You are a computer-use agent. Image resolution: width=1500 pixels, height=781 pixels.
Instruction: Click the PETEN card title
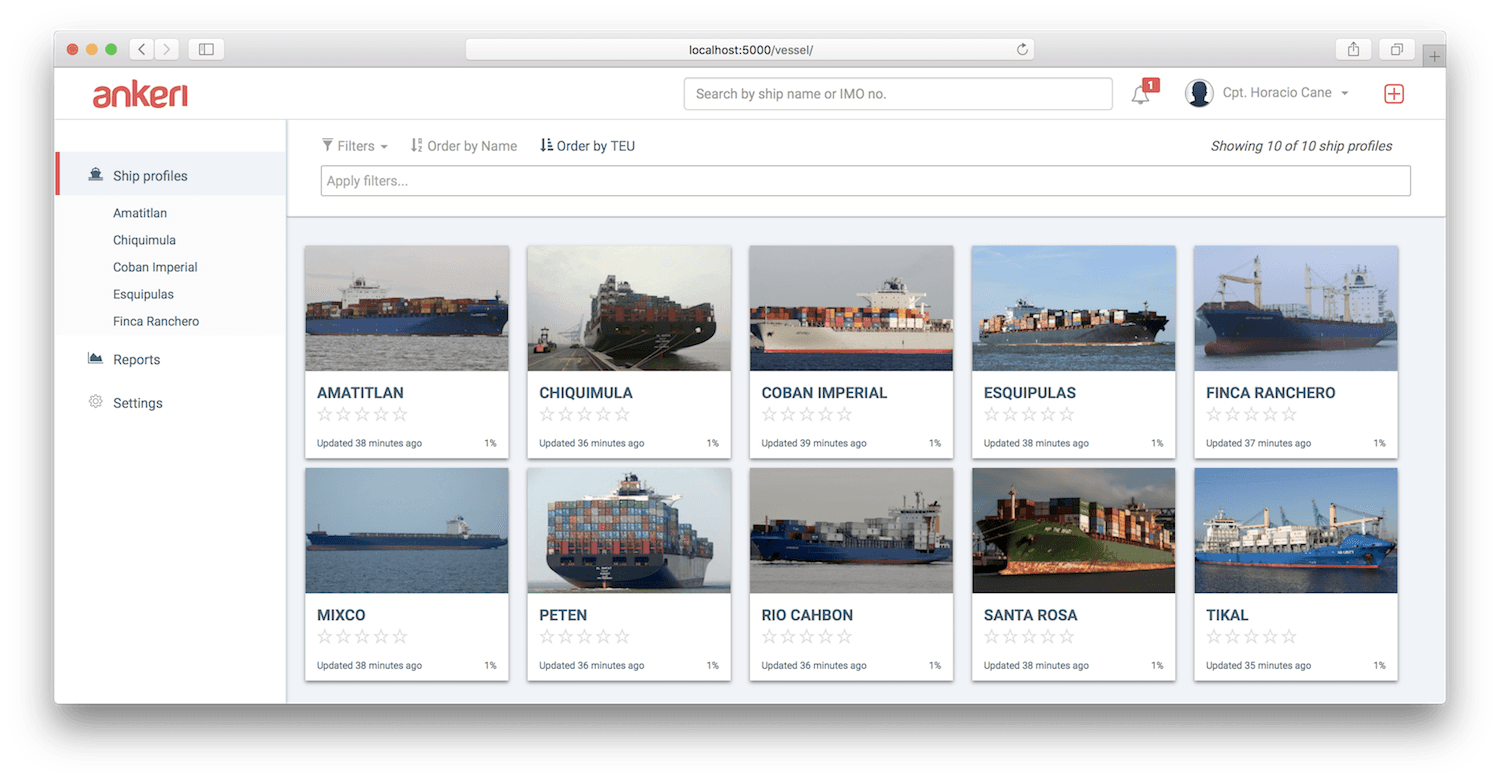[563, 615]
